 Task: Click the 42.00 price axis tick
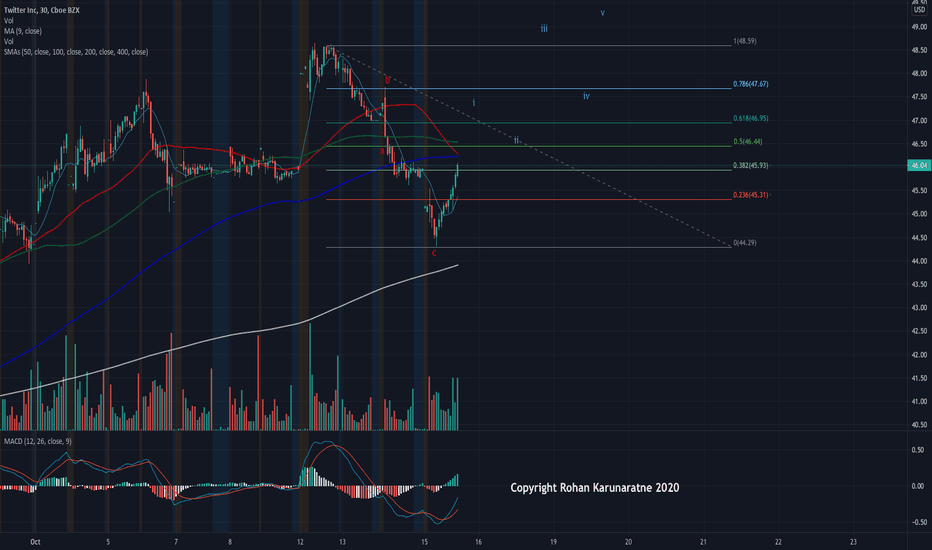pyautogui.click(x=919, y=355)
